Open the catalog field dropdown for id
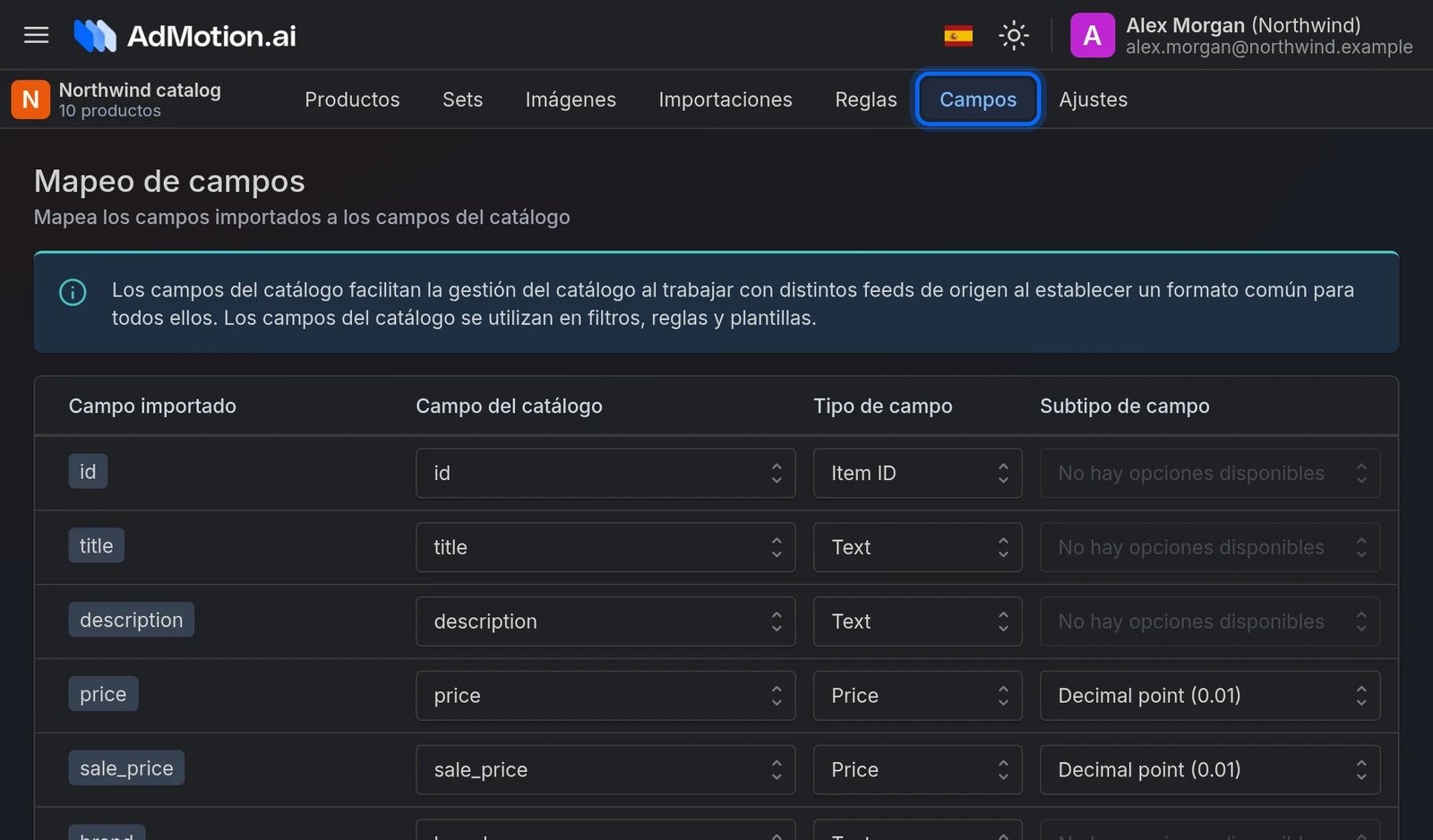 (x=605, y=473)
